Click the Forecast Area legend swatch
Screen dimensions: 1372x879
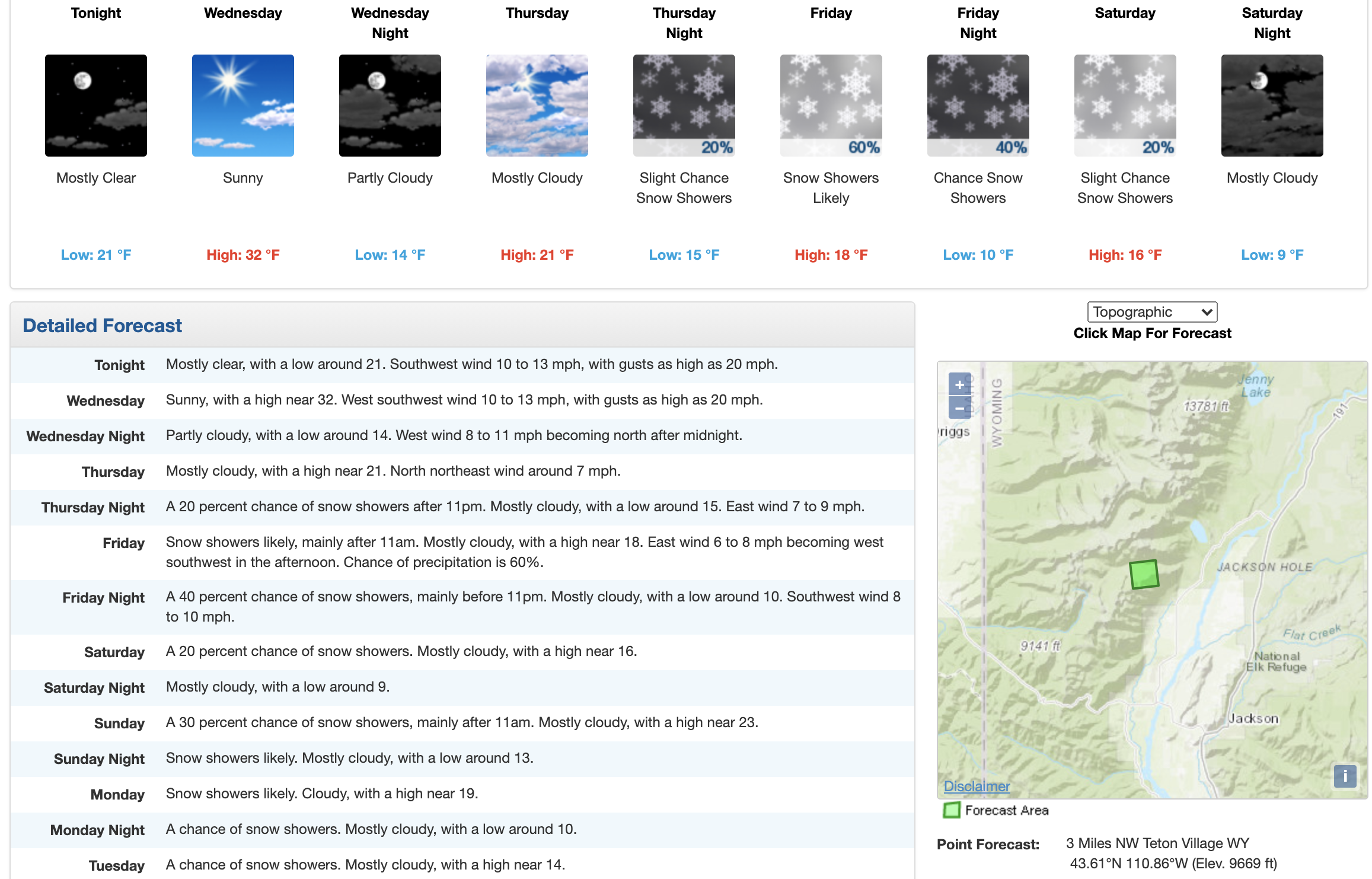point(952,810)
